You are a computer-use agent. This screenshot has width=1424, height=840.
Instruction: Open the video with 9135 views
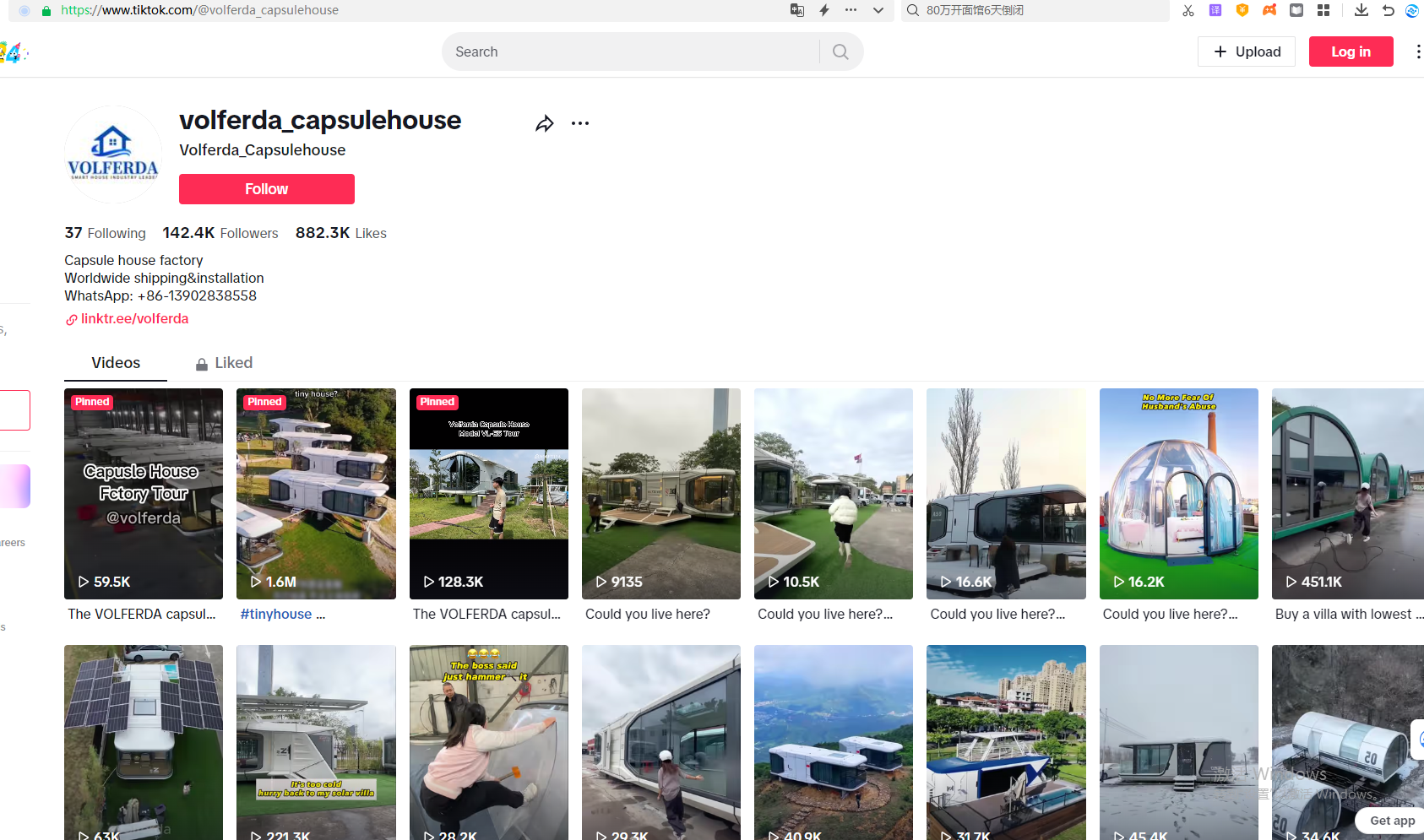661,494
